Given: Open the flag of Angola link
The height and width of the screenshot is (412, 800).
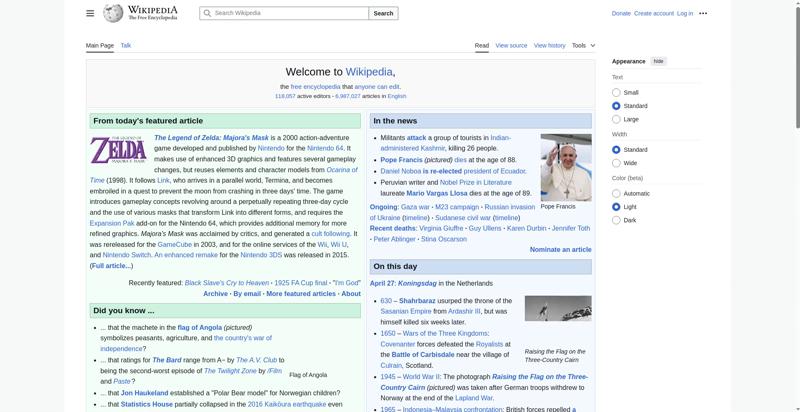Looking at the screenshot, I should [x=199, y=327].
